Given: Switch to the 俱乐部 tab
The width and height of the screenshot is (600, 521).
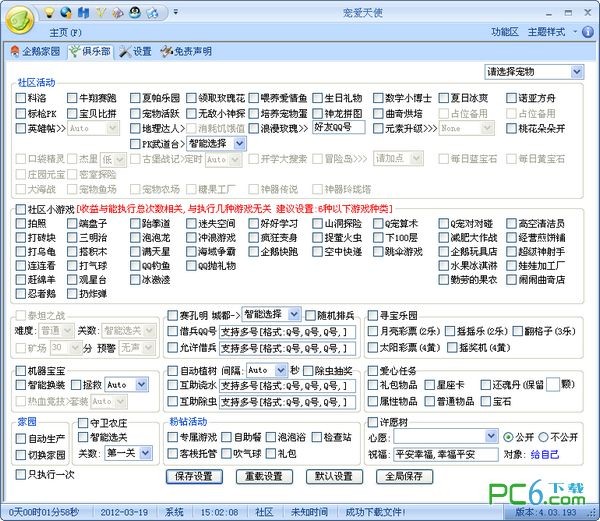Looking at the screenshot, I should [91, 51].
